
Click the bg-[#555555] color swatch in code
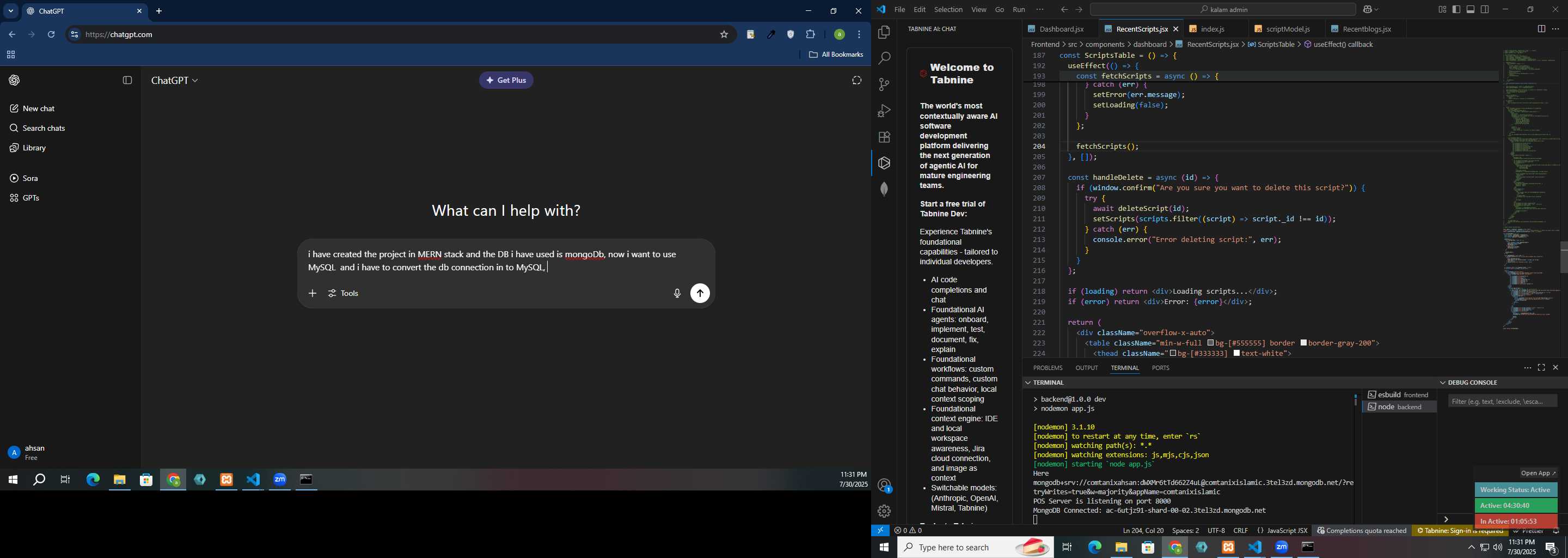click(x=1211, y=343)
